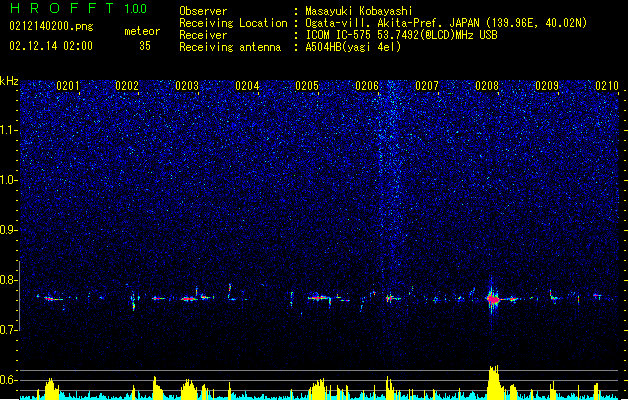This screenshot has height=400, width=629.
Task: Click the Receiving Location label
Action: tap(233, 23)
